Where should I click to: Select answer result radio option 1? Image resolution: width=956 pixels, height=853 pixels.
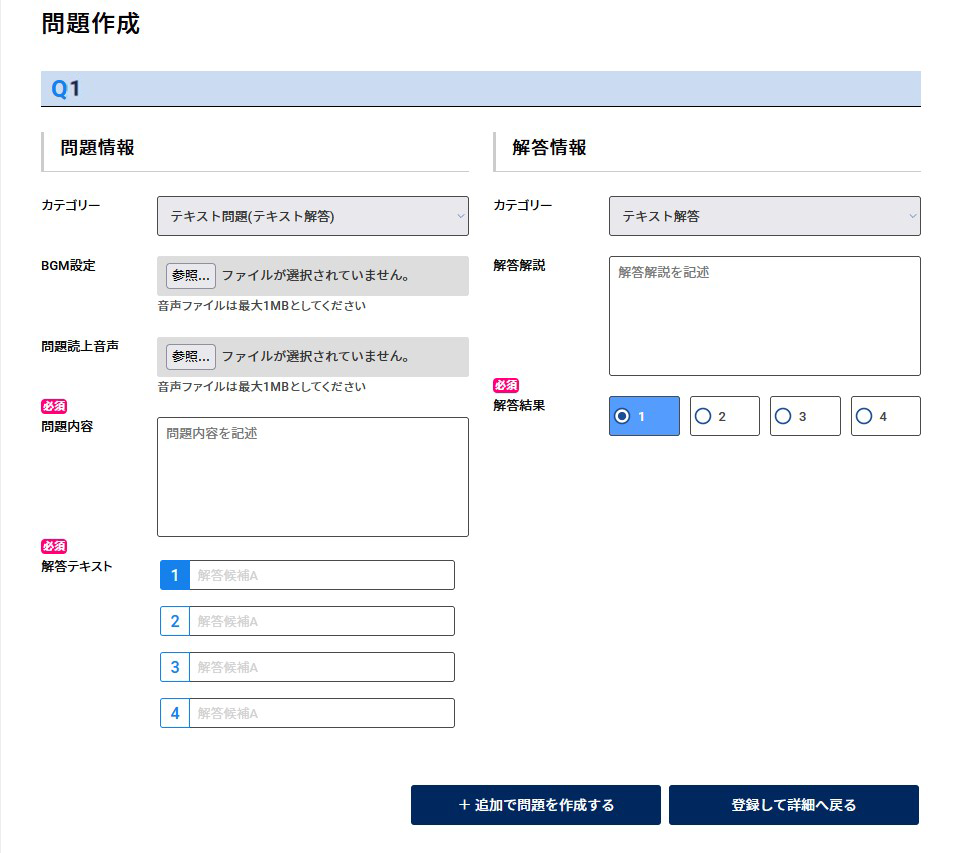[623, 416]
